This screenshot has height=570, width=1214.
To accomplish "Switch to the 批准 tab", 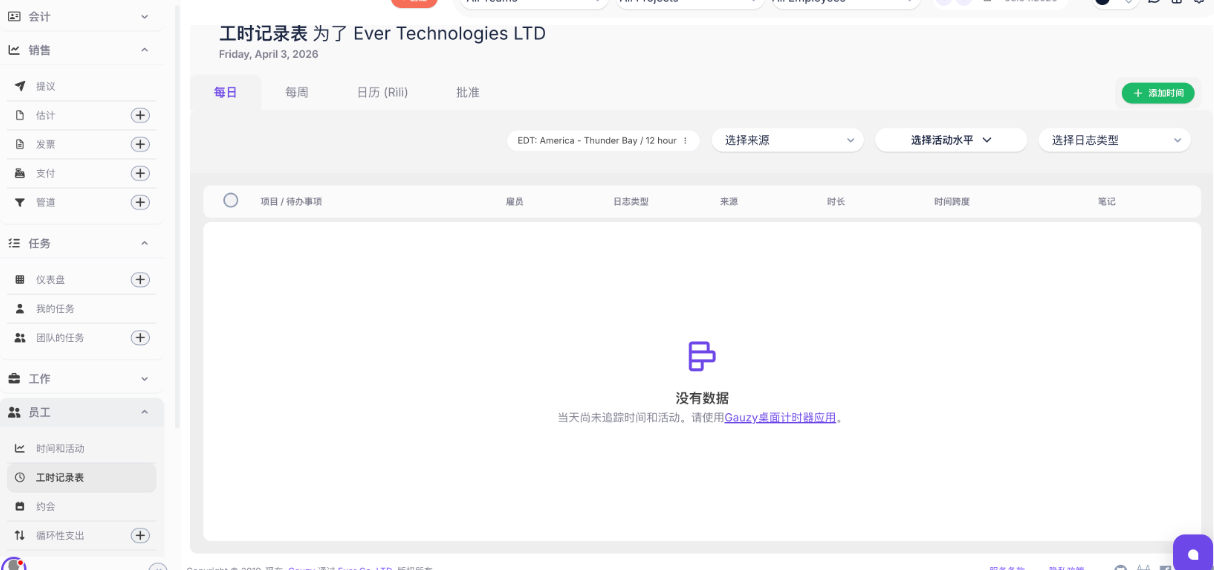I will [468, 92].
